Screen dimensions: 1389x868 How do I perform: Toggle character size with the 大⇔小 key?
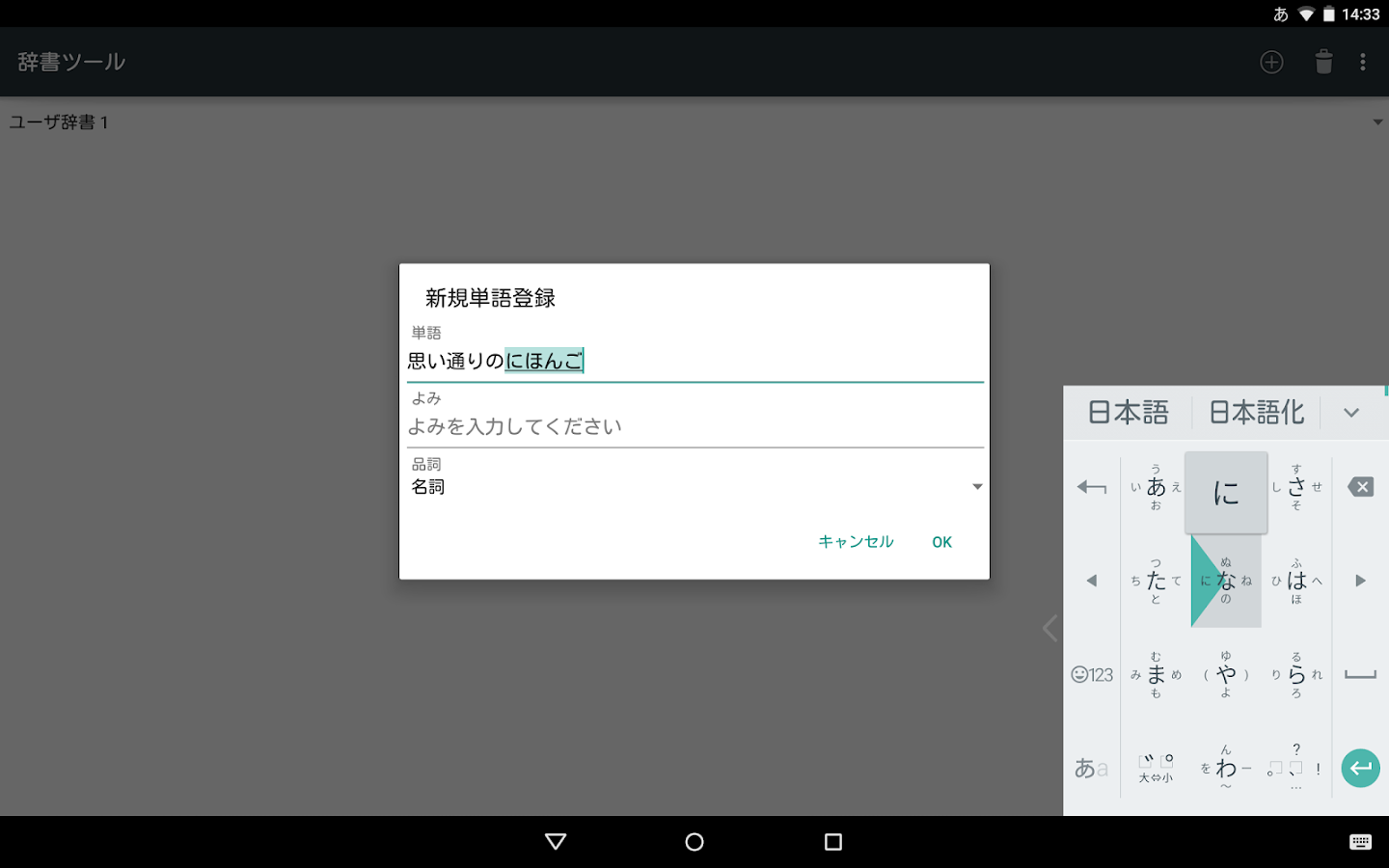tap(1155, 773)
